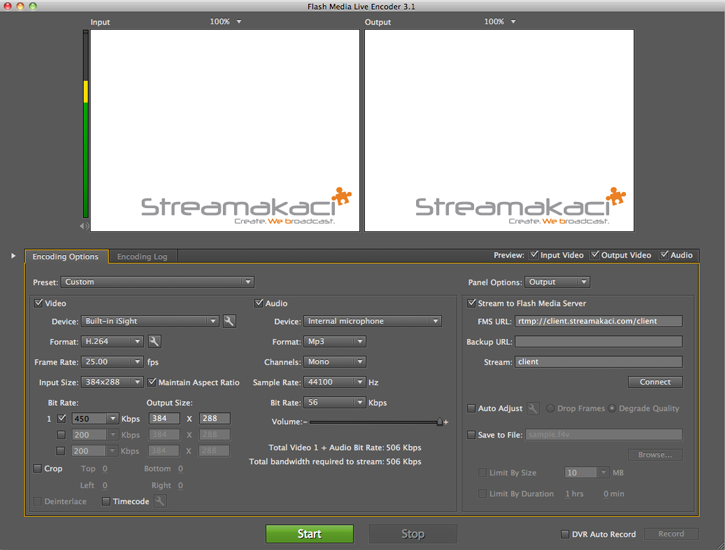The image size is (725, 550).
Task: Open audio Bit Rate 56 dropdown
Action: (334, 403)
